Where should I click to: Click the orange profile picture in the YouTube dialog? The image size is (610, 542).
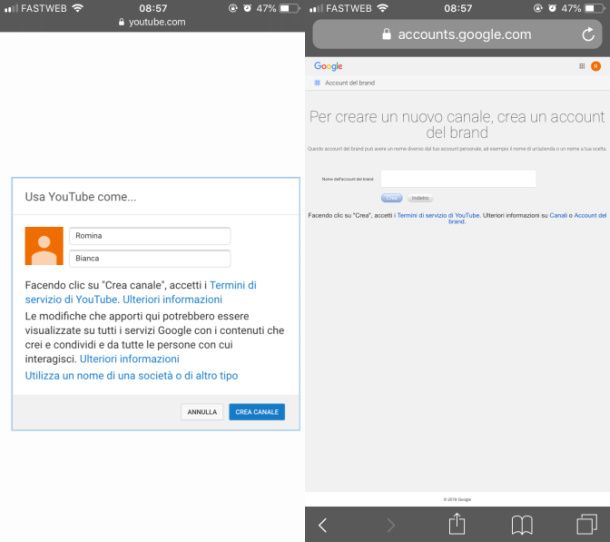tap(44, 246)
